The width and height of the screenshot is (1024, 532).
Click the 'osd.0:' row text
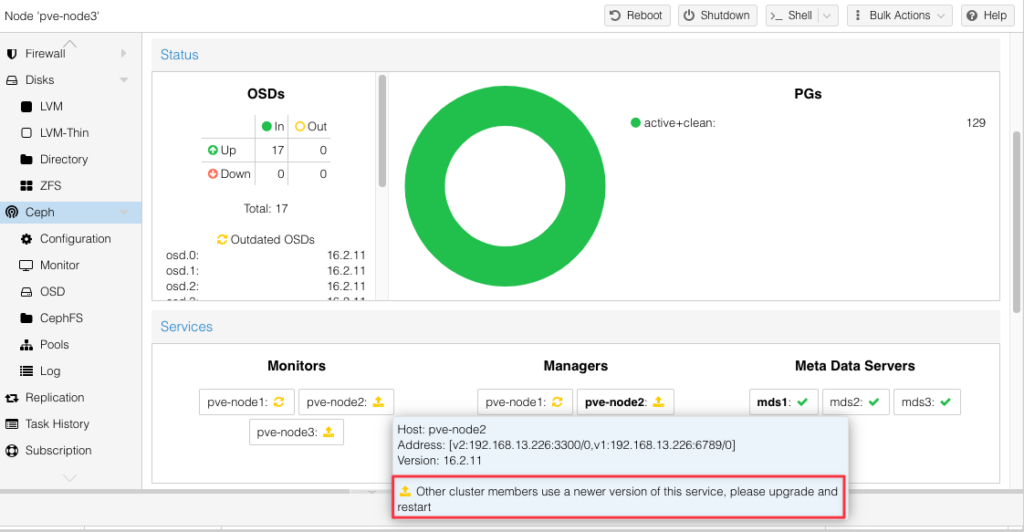click(182, 255)
